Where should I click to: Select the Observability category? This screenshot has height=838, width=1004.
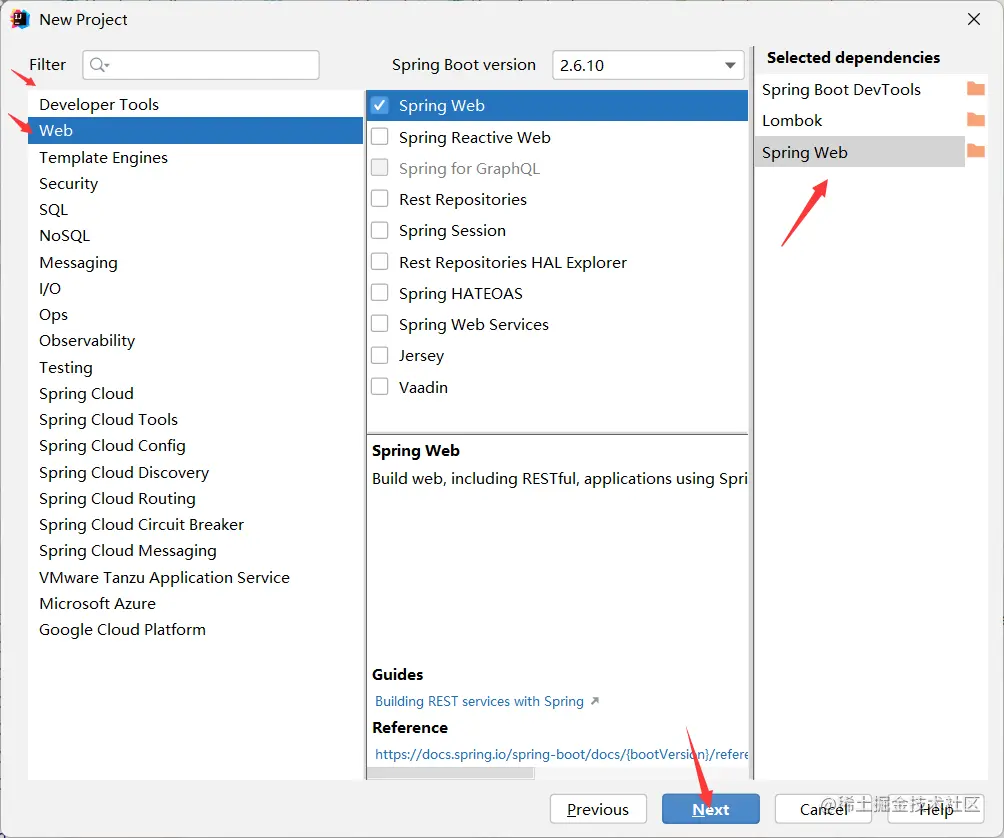(x=195, y=341)
